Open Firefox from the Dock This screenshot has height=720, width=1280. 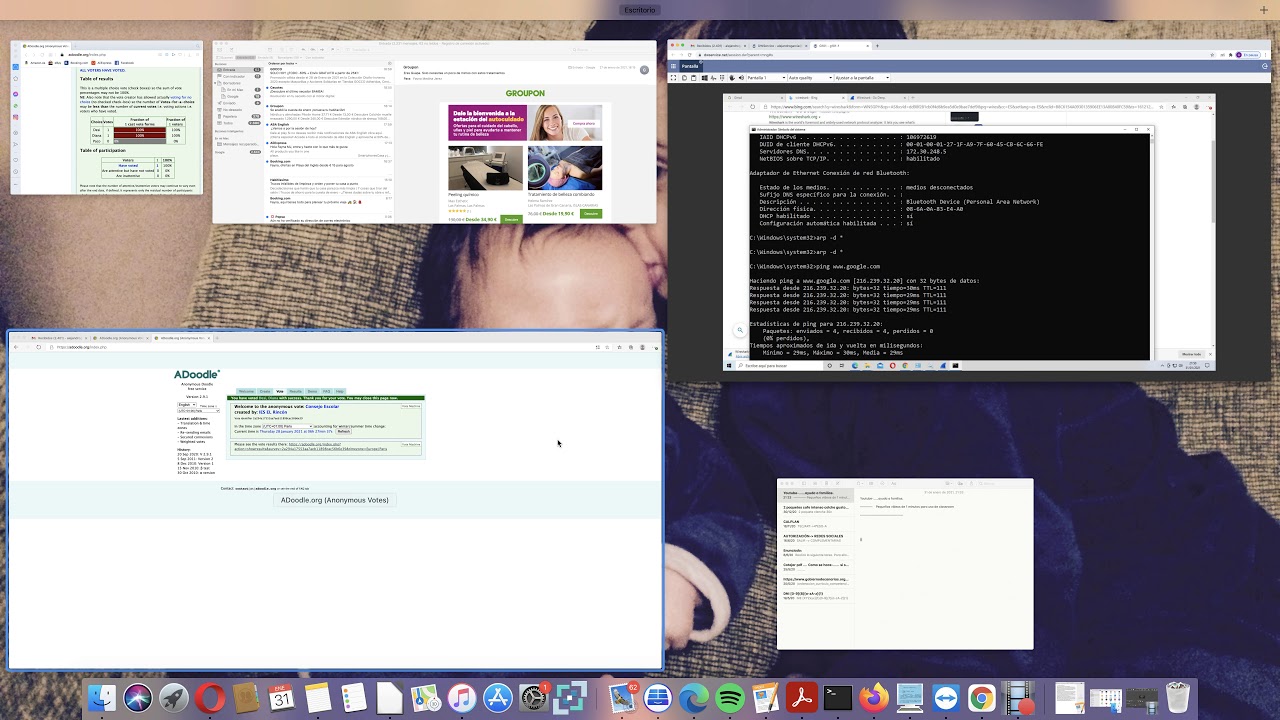pyautogui.click(x=874, y=698)
